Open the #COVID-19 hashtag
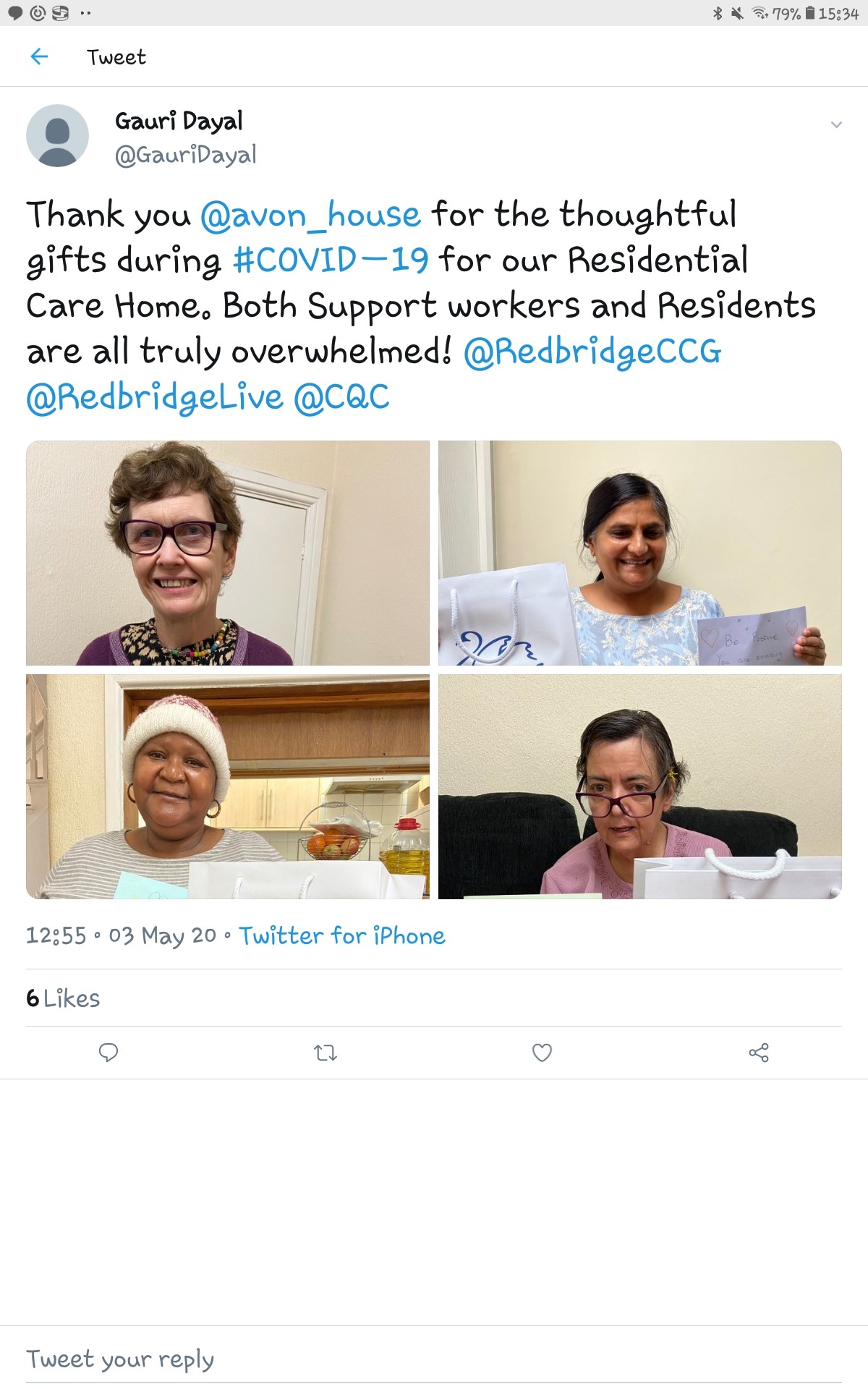Screen dimensions: 868x1389 (331, 260)
